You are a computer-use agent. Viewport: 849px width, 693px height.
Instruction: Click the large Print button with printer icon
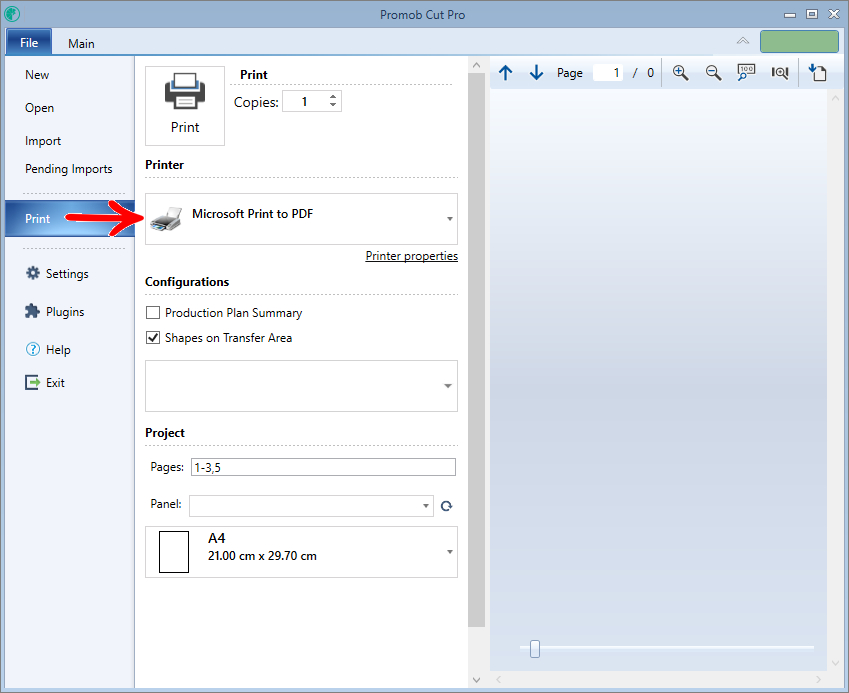point(185,106)
